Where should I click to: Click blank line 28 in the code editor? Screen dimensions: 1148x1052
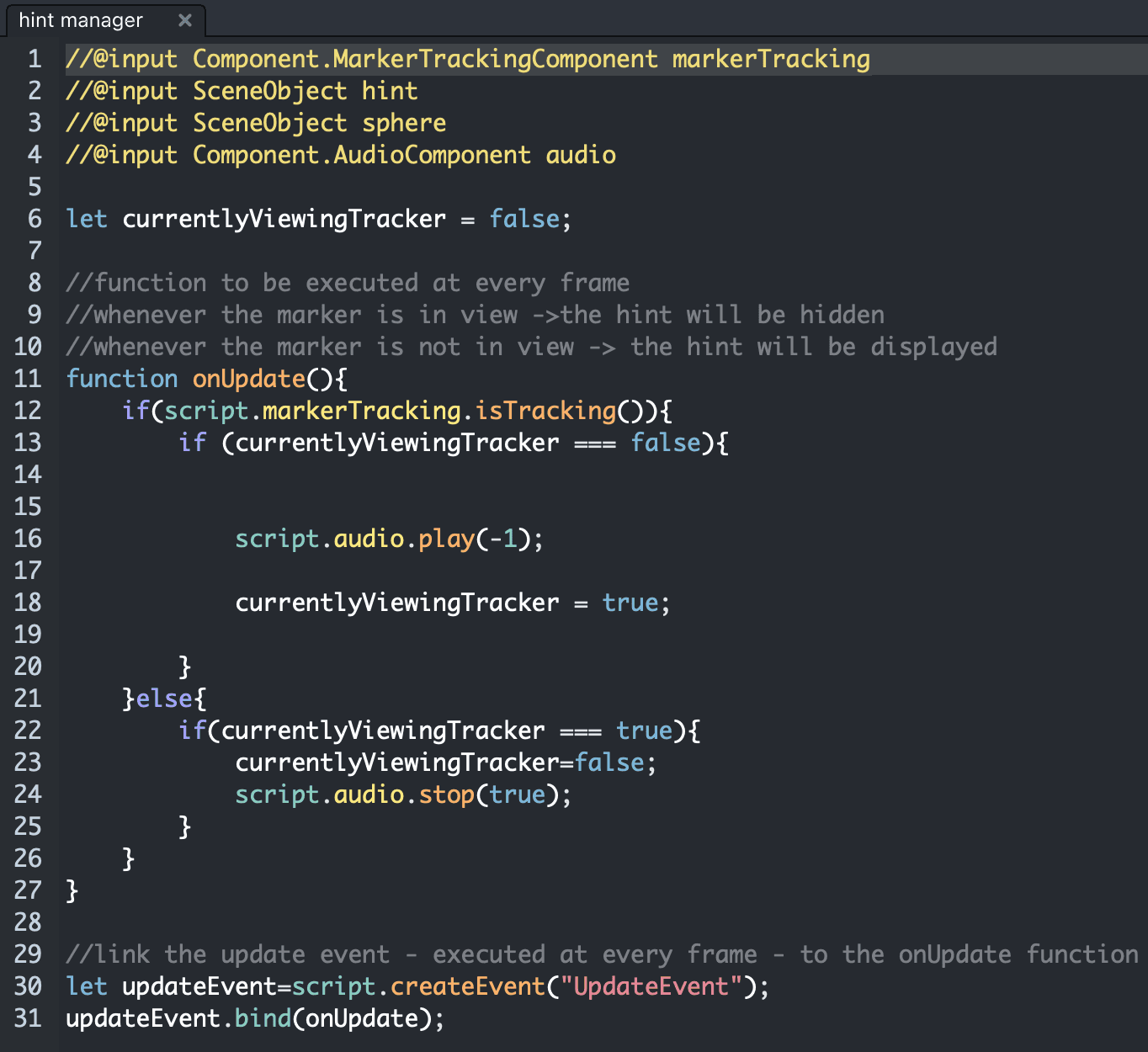(x=606, y=922)
